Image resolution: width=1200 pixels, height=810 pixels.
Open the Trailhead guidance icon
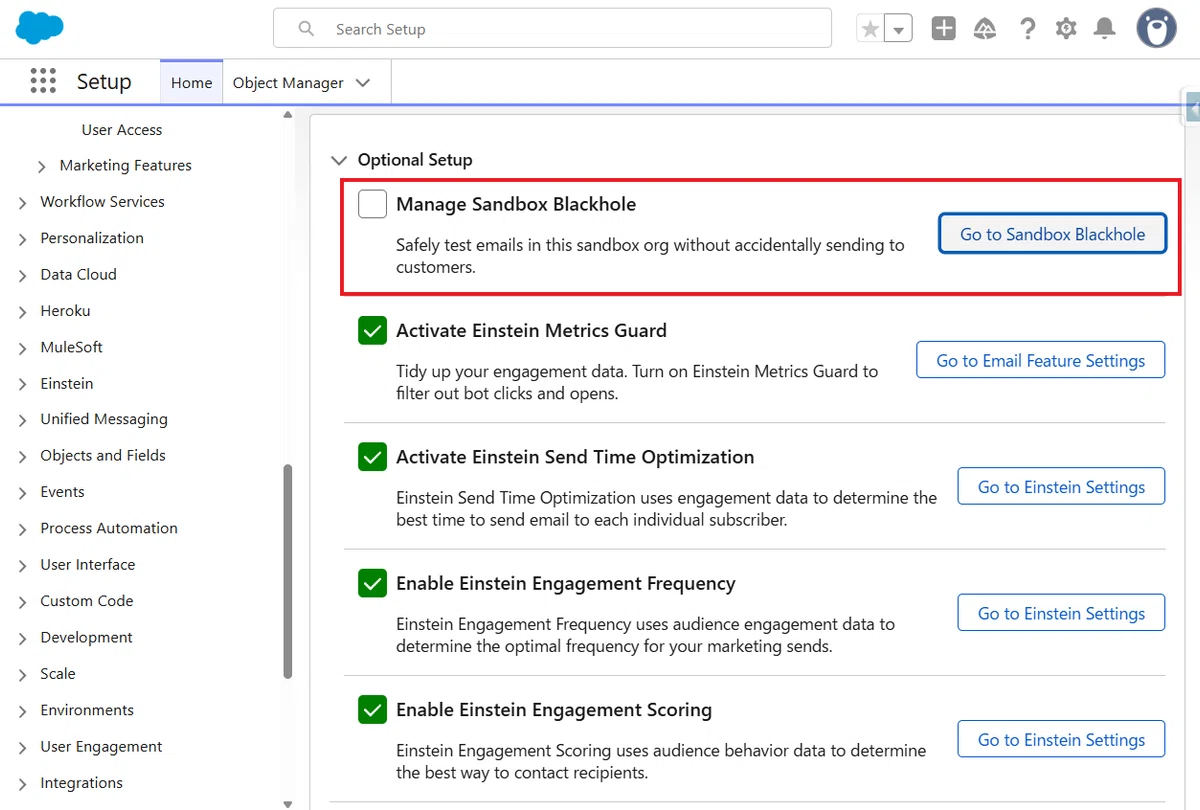985,28
